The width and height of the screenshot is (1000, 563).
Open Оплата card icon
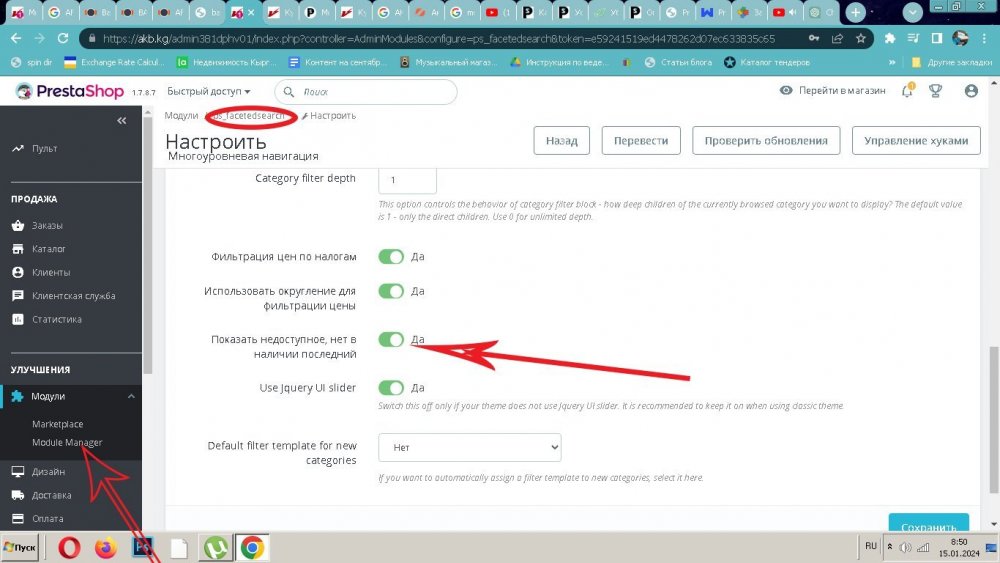(x=18, y=518)
